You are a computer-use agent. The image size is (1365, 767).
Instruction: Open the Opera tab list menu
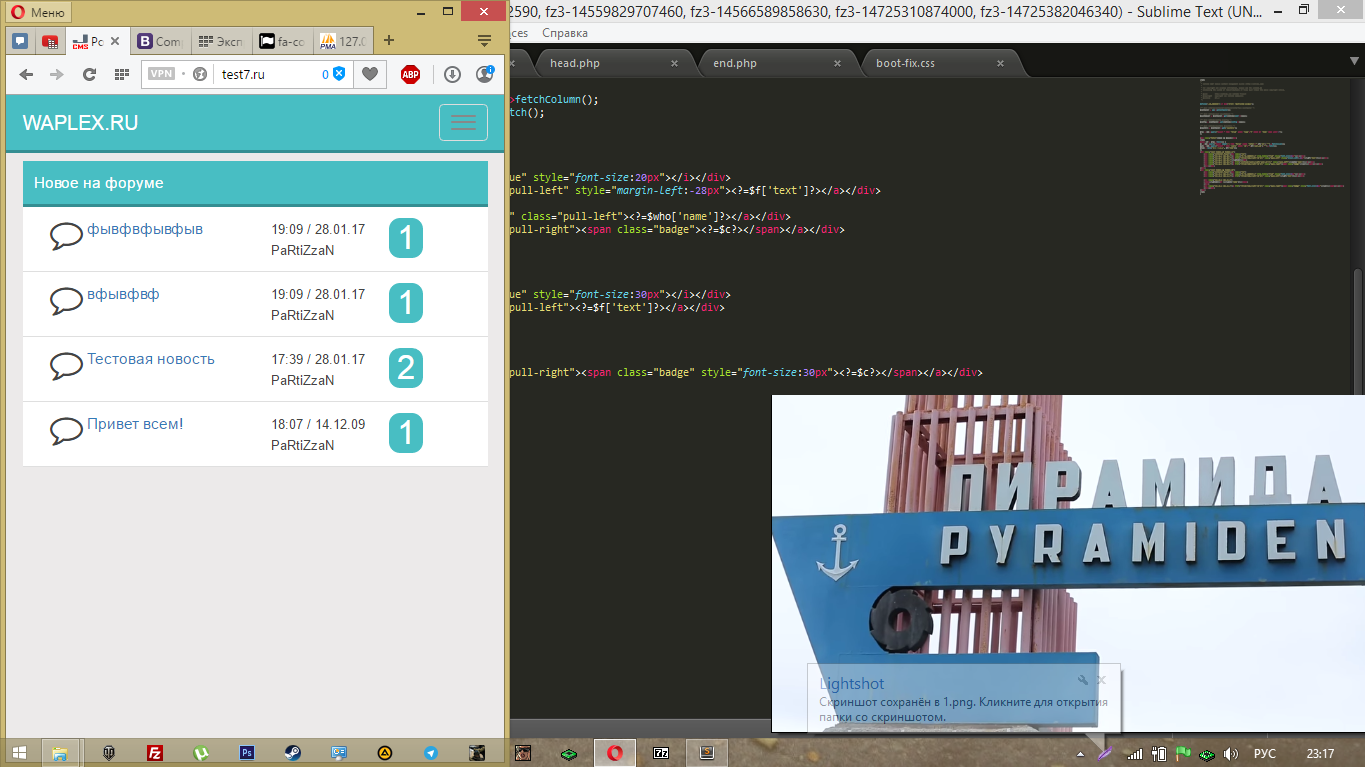coord(484,41)
